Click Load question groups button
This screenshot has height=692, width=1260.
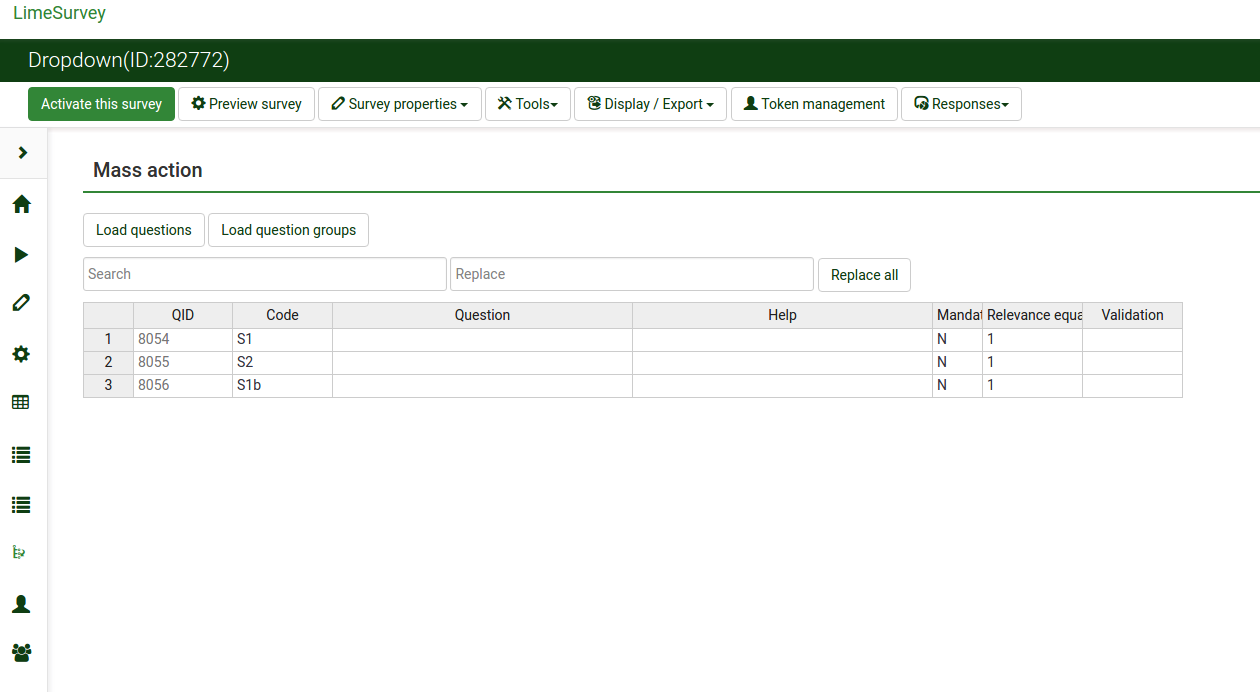pyautogui.click(x=288, y=230)
